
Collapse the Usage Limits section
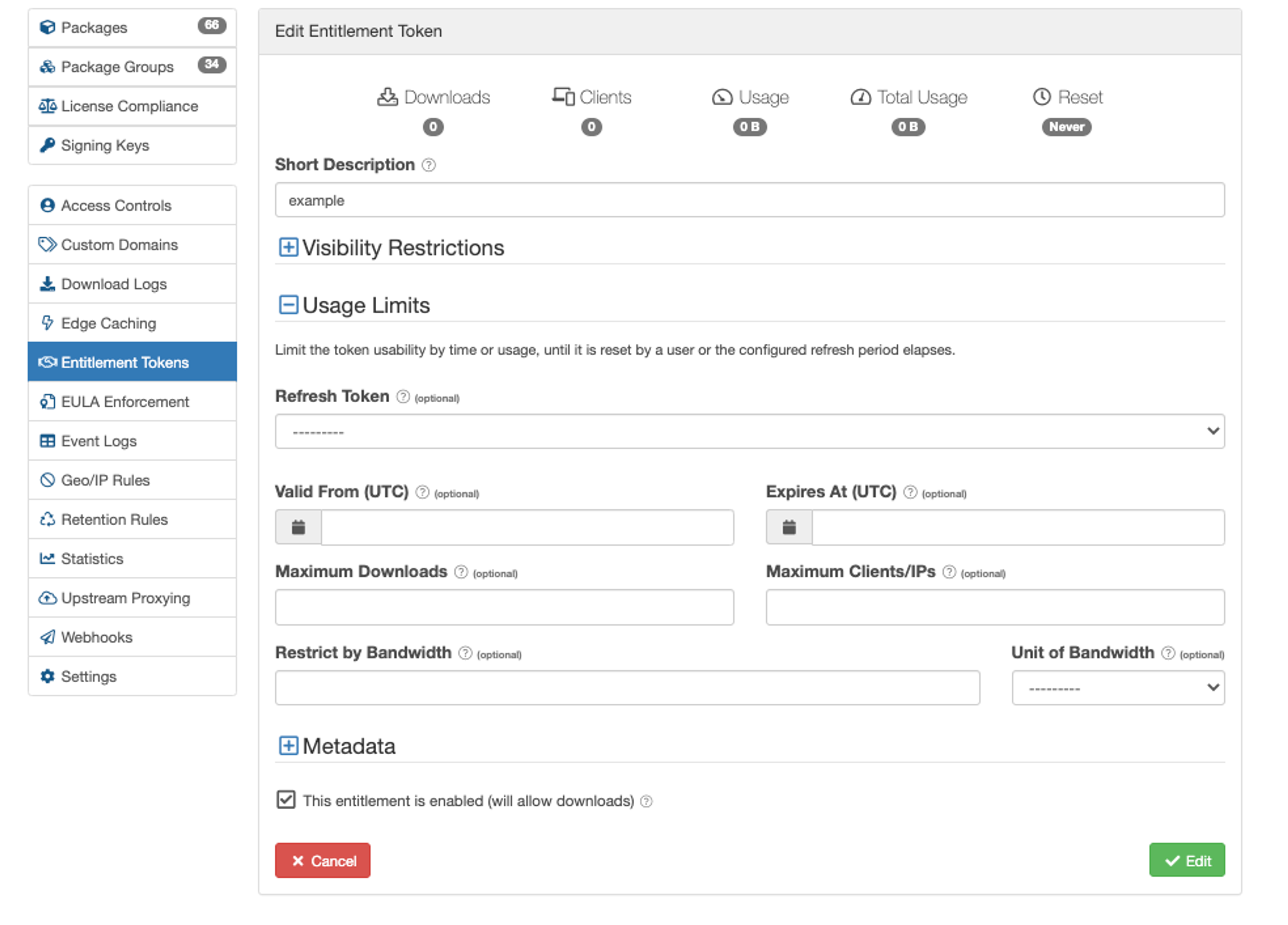(288, 305)
